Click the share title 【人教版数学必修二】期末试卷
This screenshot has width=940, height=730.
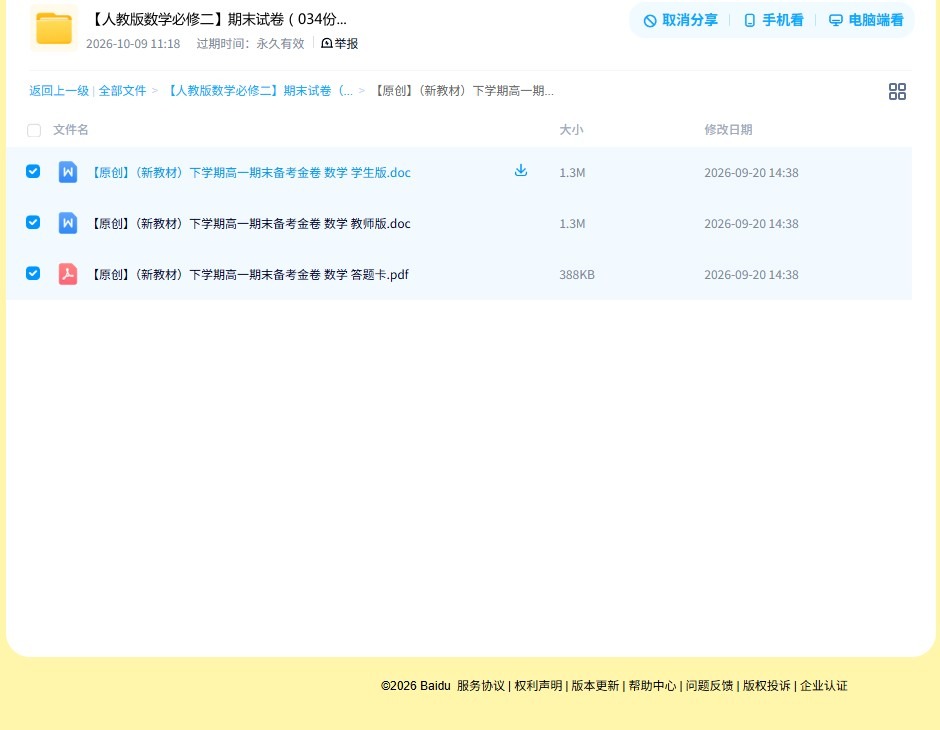(x=217, y=19)
